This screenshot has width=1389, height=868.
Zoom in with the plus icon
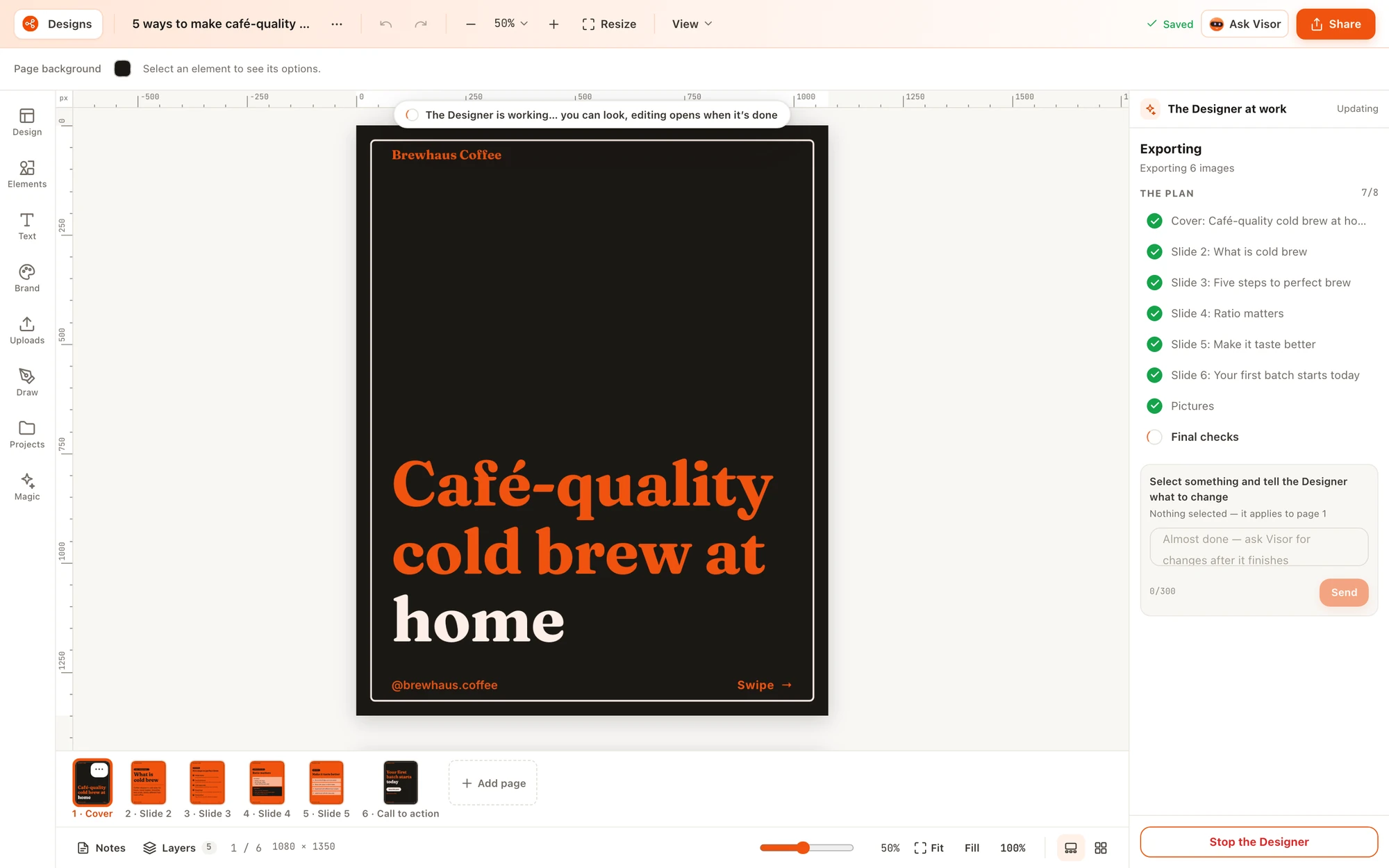point(554,24)
